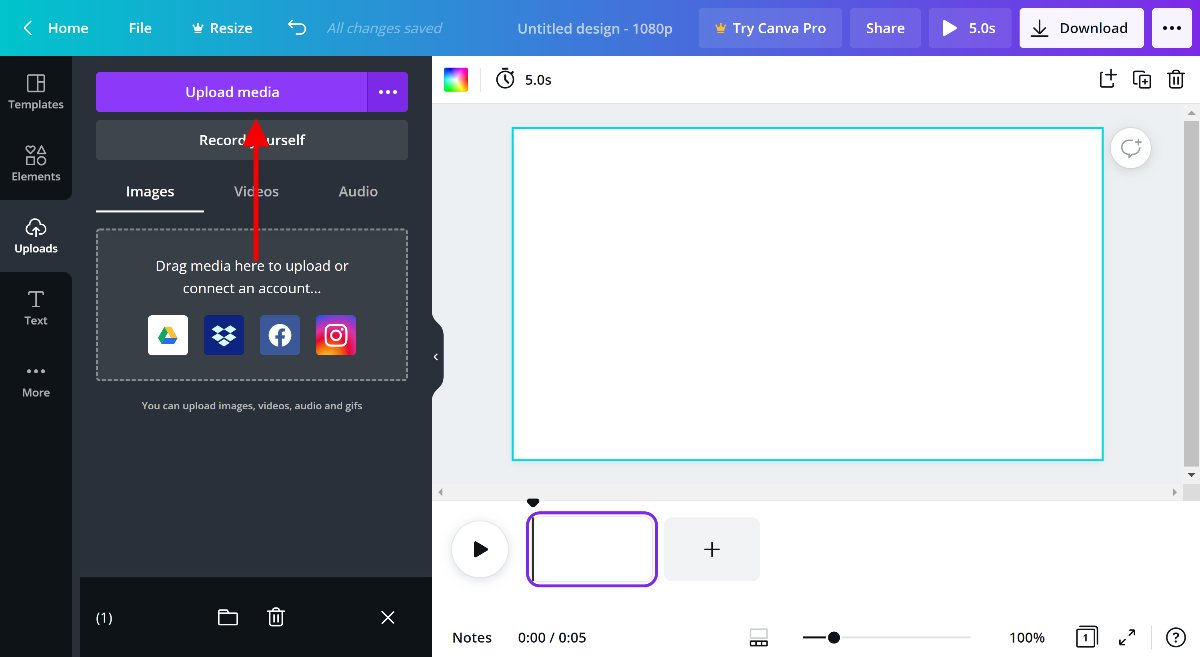This screenshot has width=1200, height=657.
Task: Switch to the Audio tab
Action: click(357, 191)
